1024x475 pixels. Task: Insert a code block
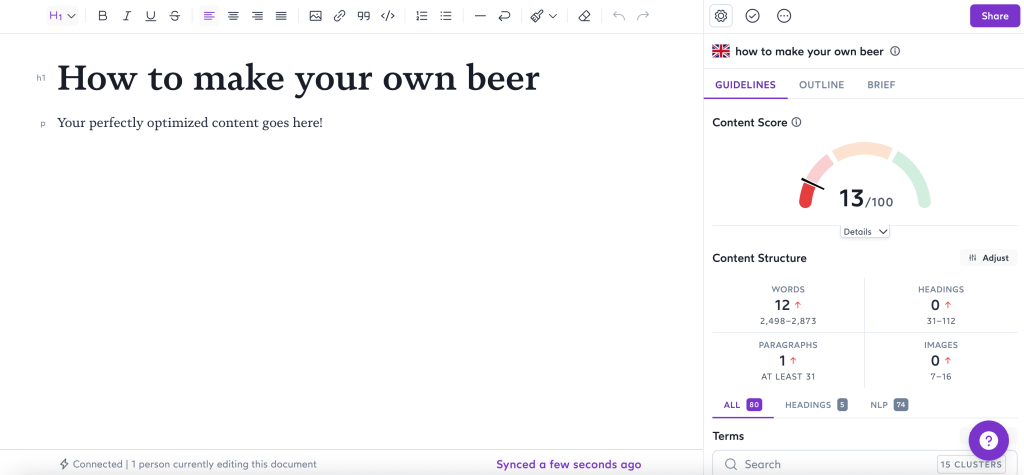(388, 16)
